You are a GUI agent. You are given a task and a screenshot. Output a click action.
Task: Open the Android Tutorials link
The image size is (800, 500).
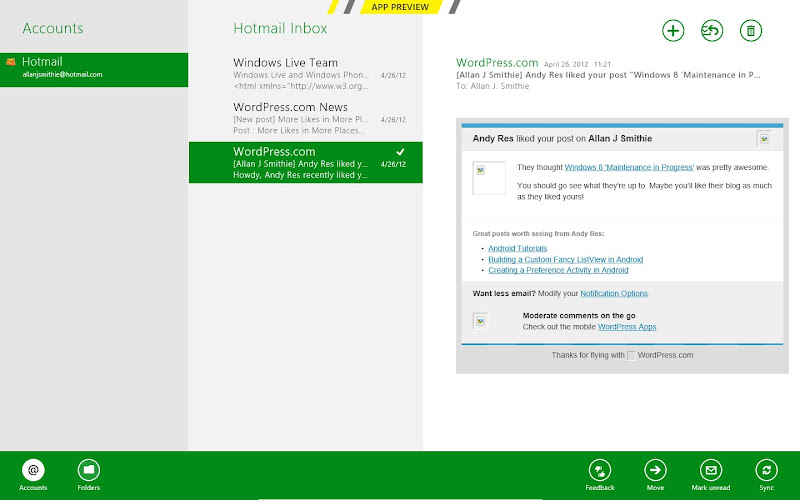pyautogui.click(x=517, y=248)
